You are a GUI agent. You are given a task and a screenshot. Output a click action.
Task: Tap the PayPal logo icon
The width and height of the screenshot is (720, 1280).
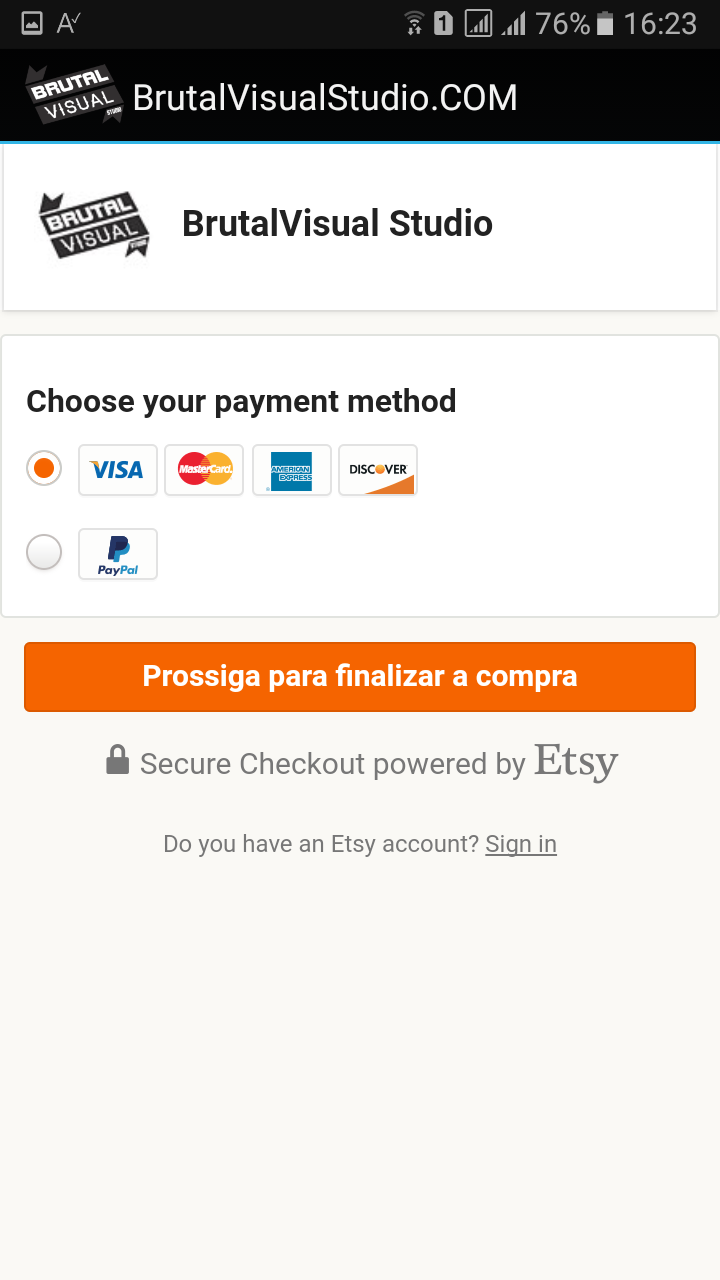[118, 554]
